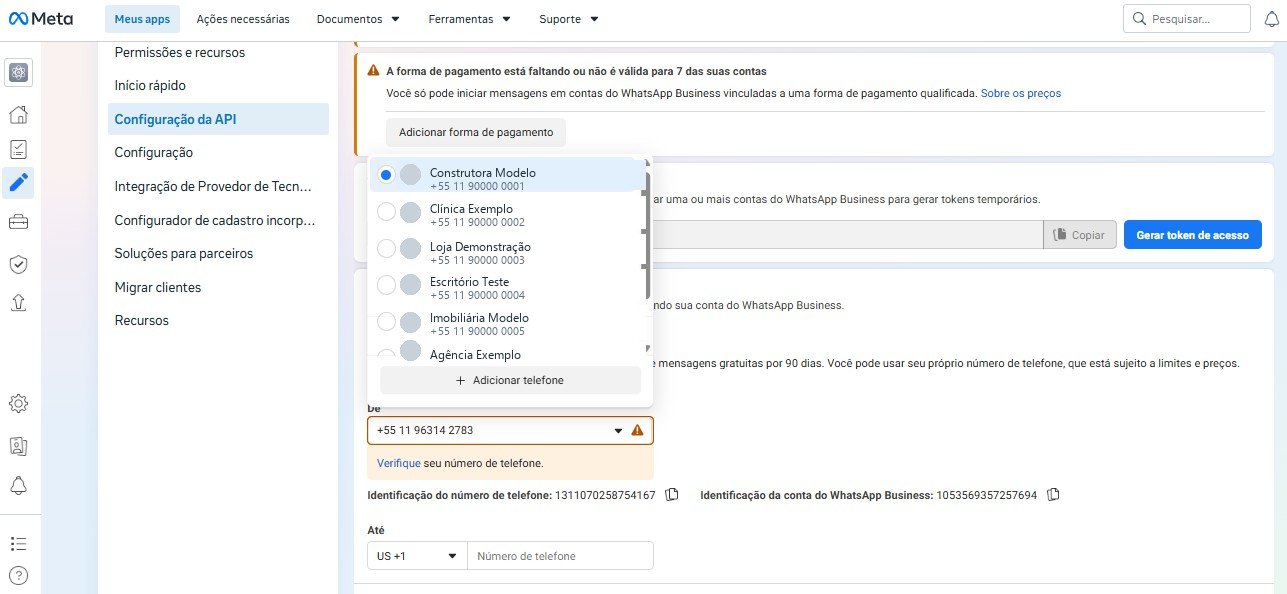Choose the Escritório Teste radio option
Image resolution: width=1287 pixels, height=594 pixels.
(386, 286)
